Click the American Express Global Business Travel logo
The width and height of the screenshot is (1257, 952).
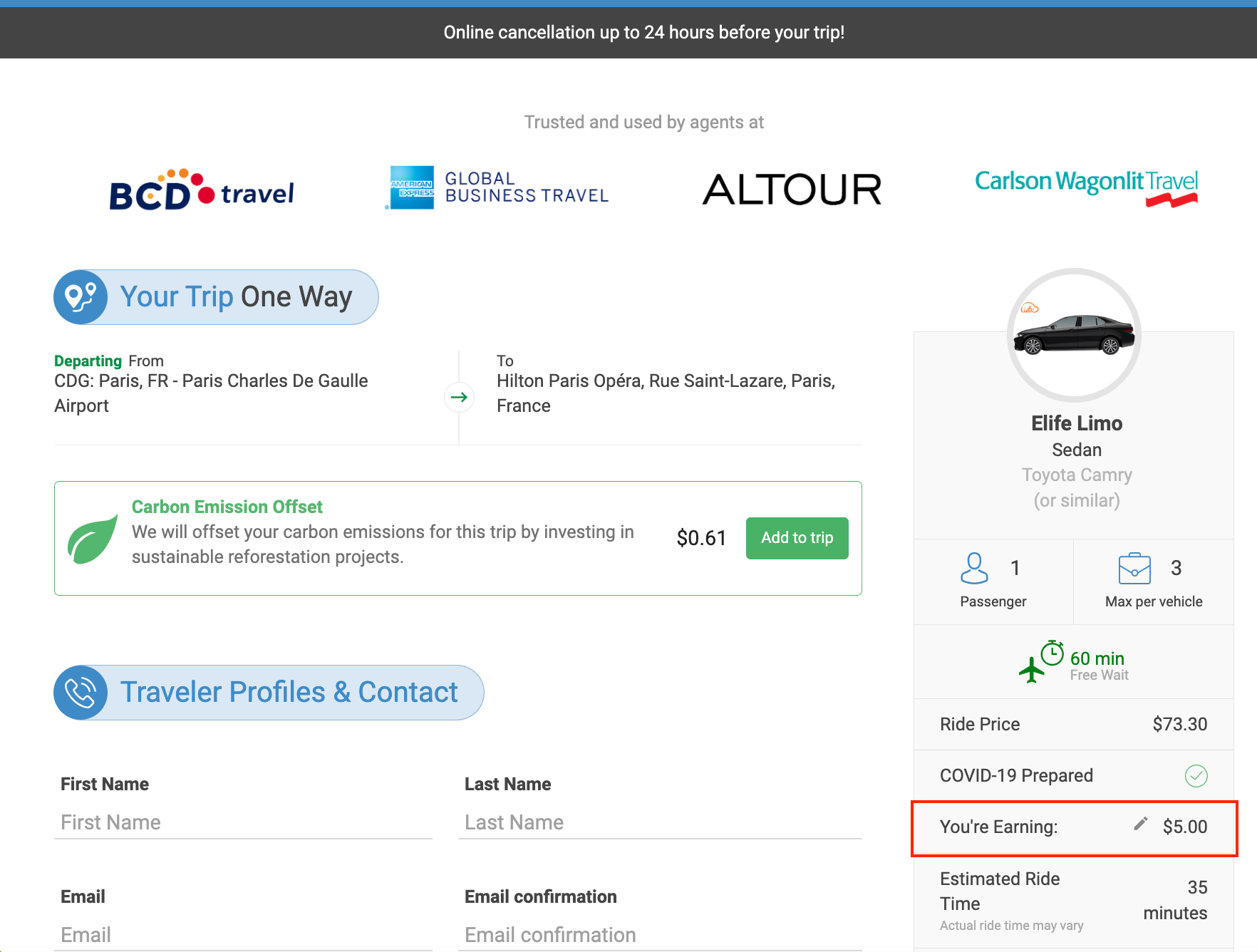tap(497, 187)
